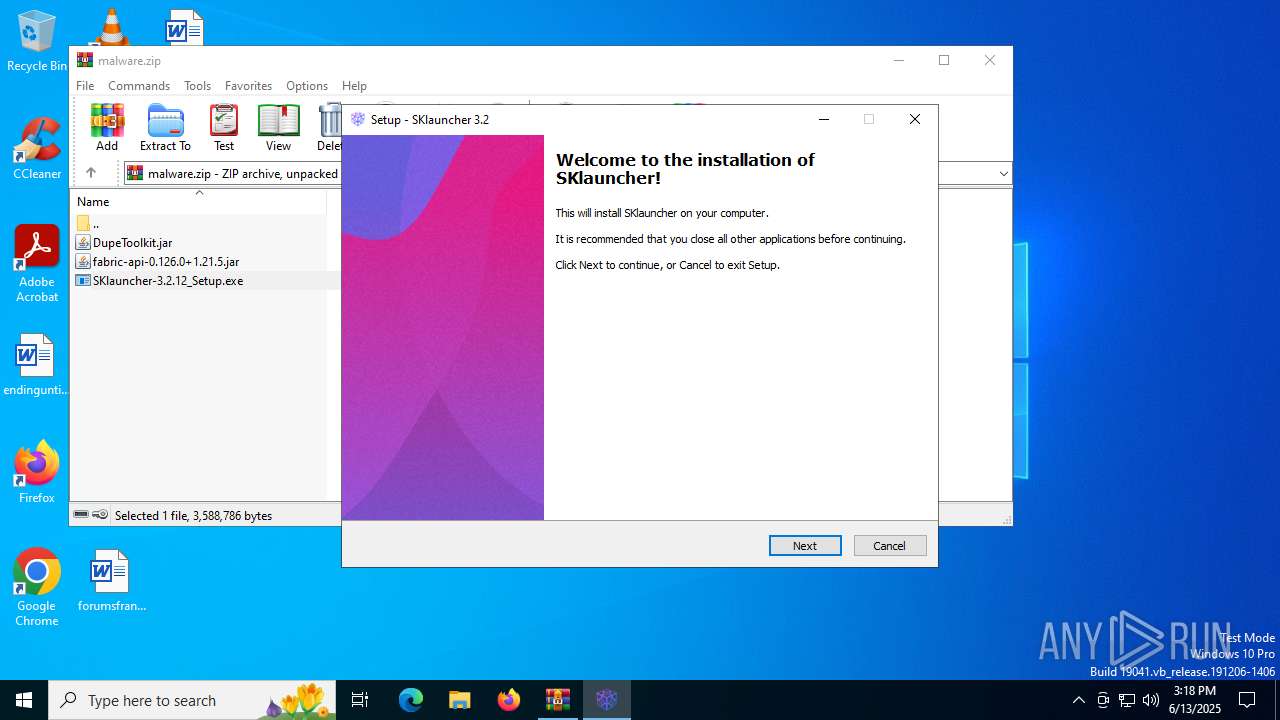Open Task View from taskbar
Viewport: 1280px width, 720px height.
coord(360,700)
